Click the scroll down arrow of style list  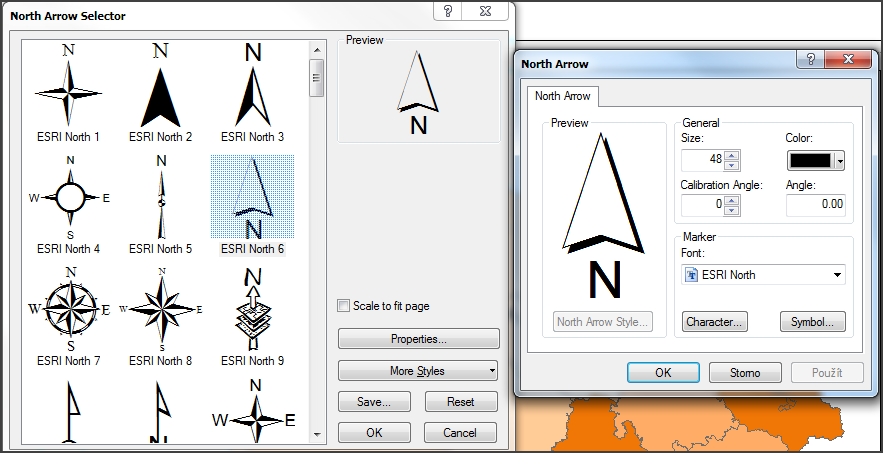coord(317,434)
